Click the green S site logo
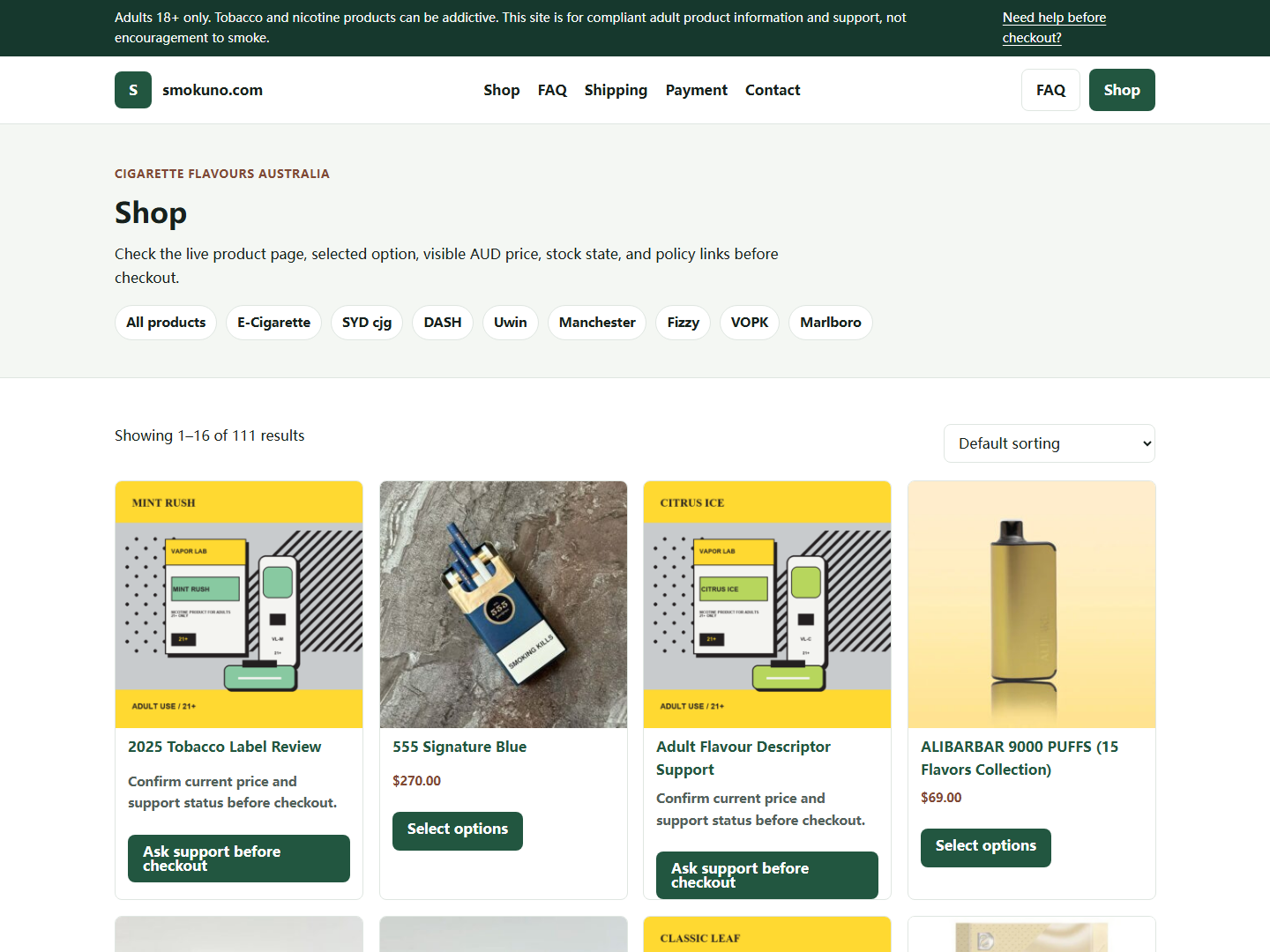1270x952 pixels. tap(133, 90)
